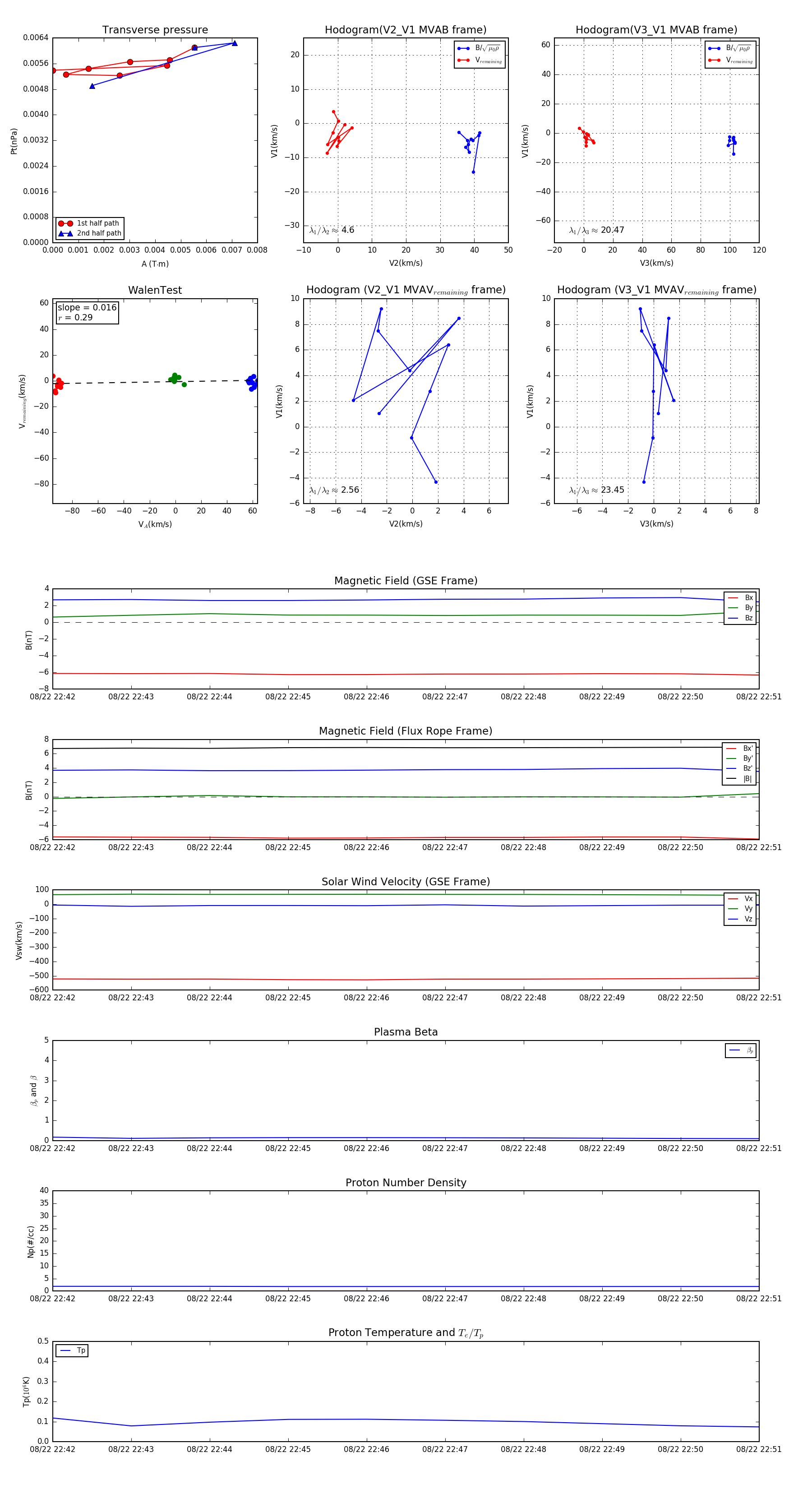Click the "Hodogram (V2_V1 MVAV remaining frame)" title
Screen dimensions: 812x1489
406,290
